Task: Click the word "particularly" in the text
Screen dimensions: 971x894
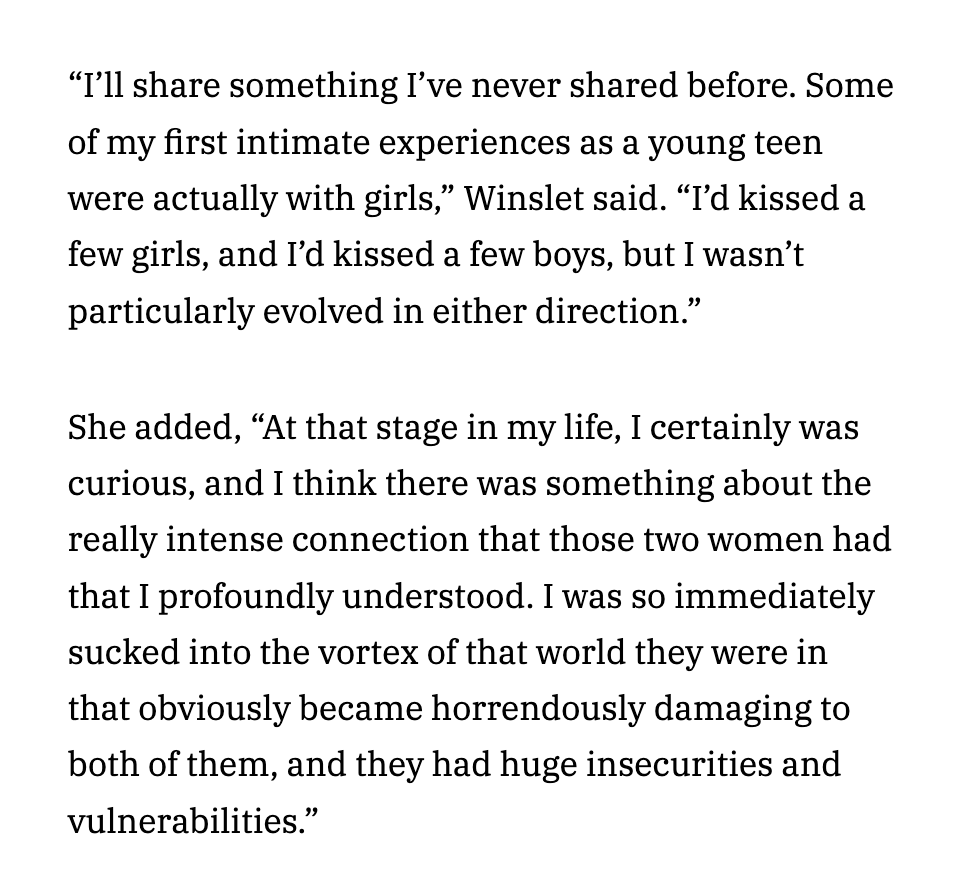Action: coord(159,312)
